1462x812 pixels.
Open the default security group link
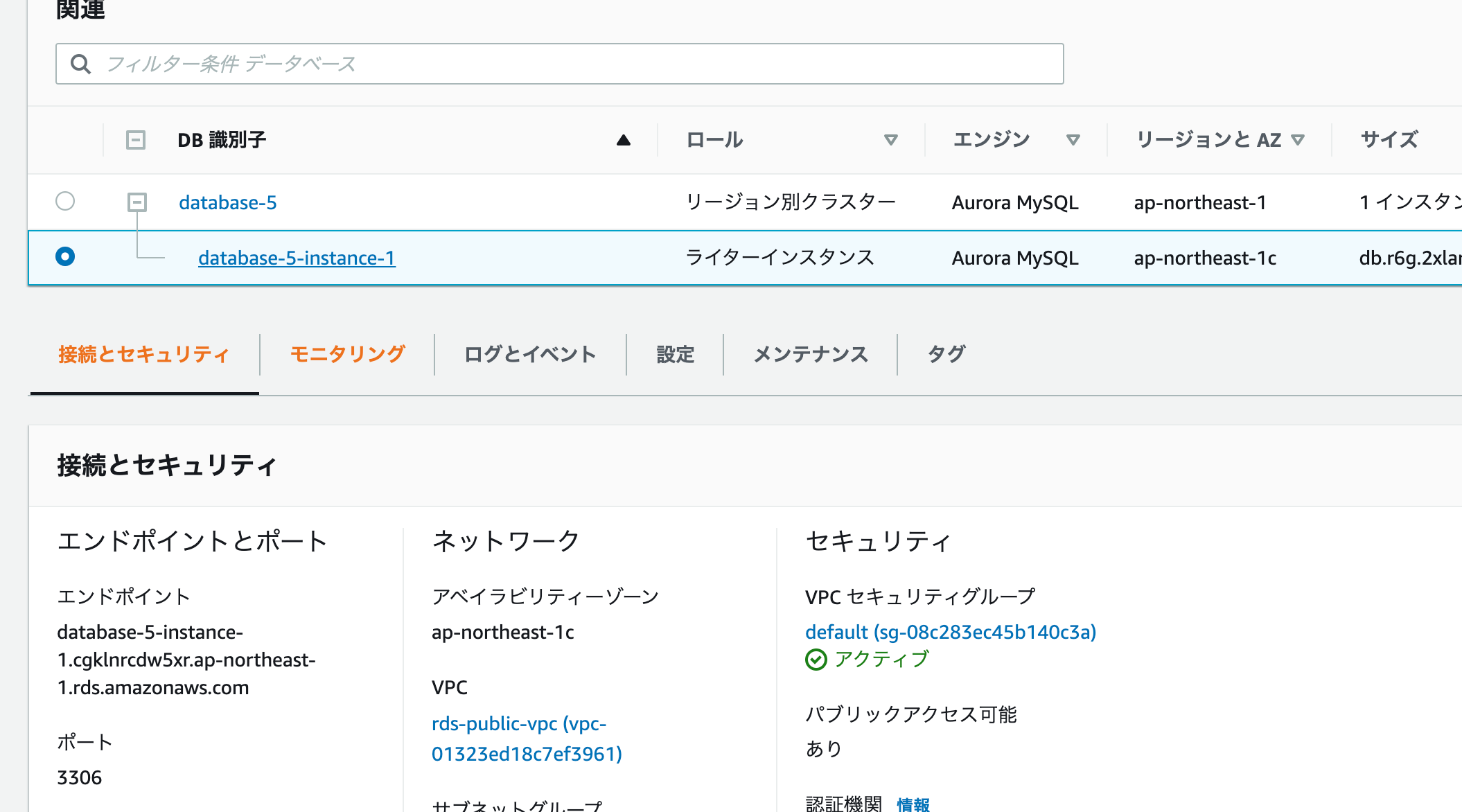point(951,632)
